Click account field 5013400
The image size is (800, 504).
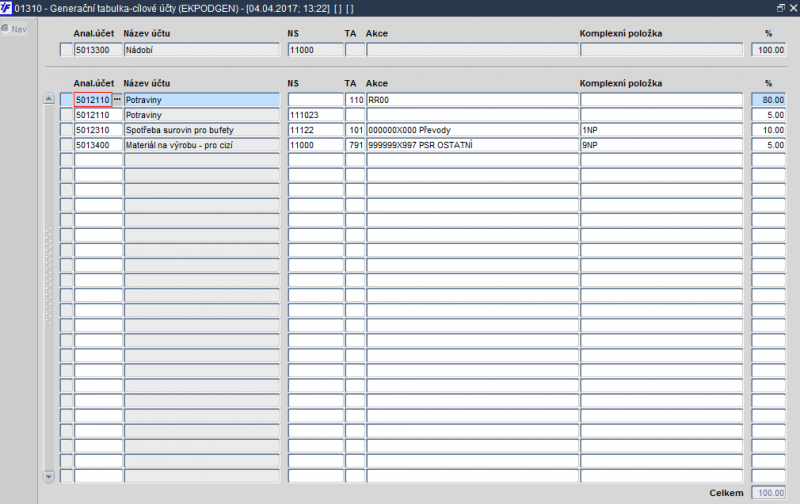point(98,145)
